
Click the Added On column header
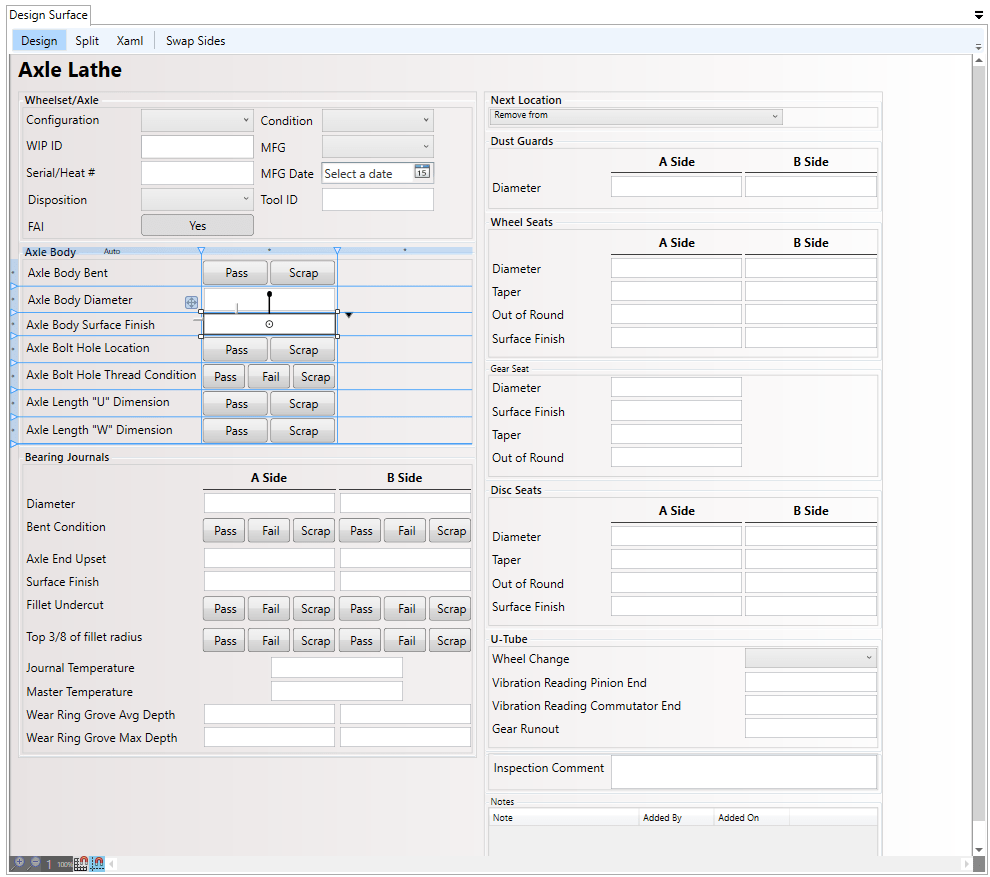(751, 818)
